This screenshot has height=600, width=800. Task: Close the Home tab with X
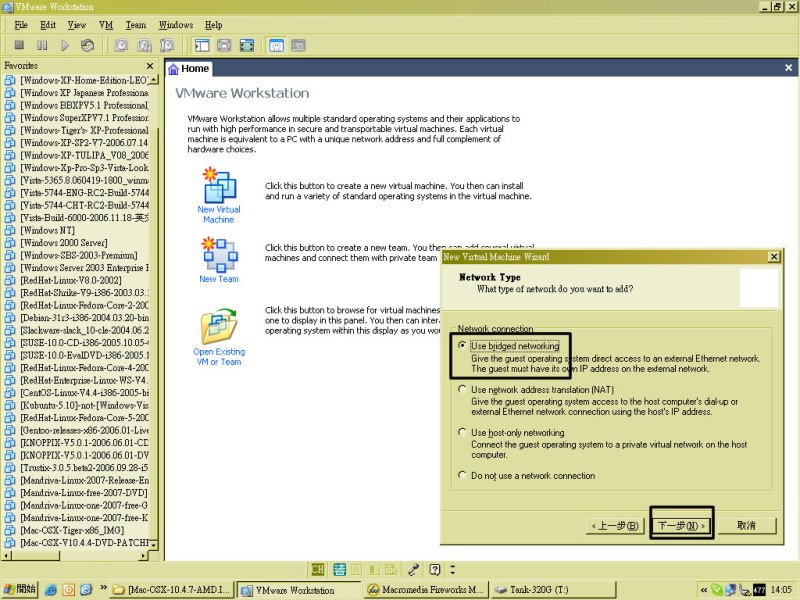pos(788,68)
